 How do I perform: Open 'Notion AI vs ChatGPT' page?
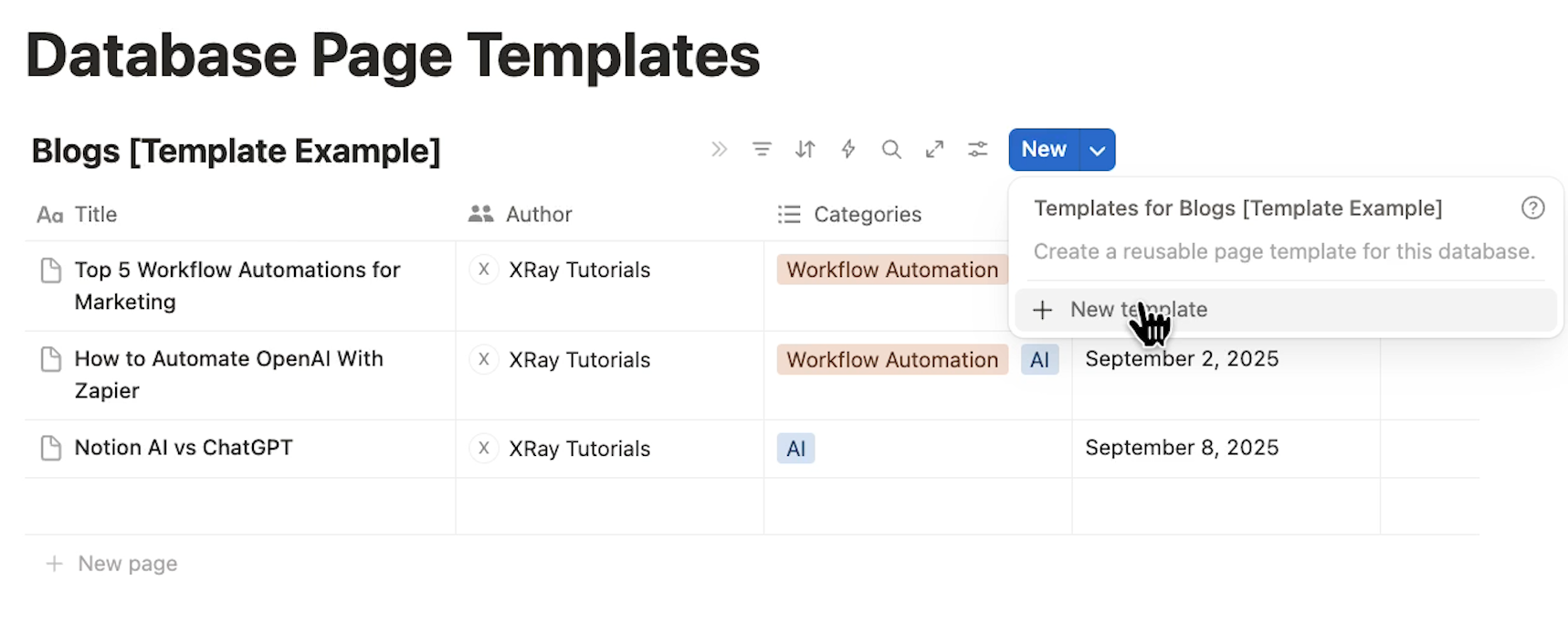184,448
